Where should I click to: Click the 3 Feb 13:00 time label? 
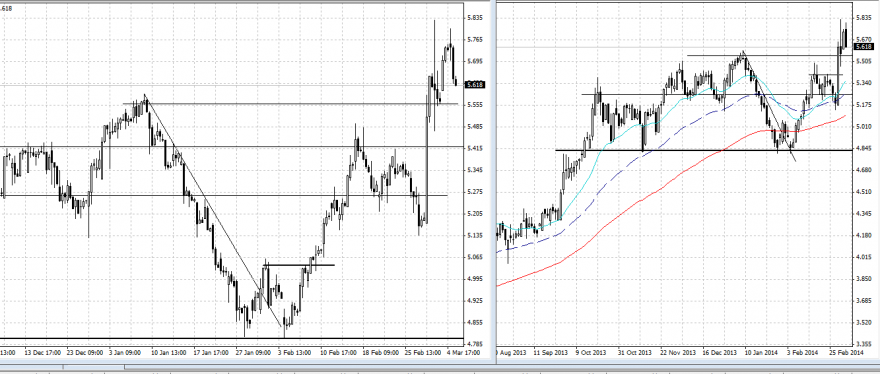(x=295, y=353)
